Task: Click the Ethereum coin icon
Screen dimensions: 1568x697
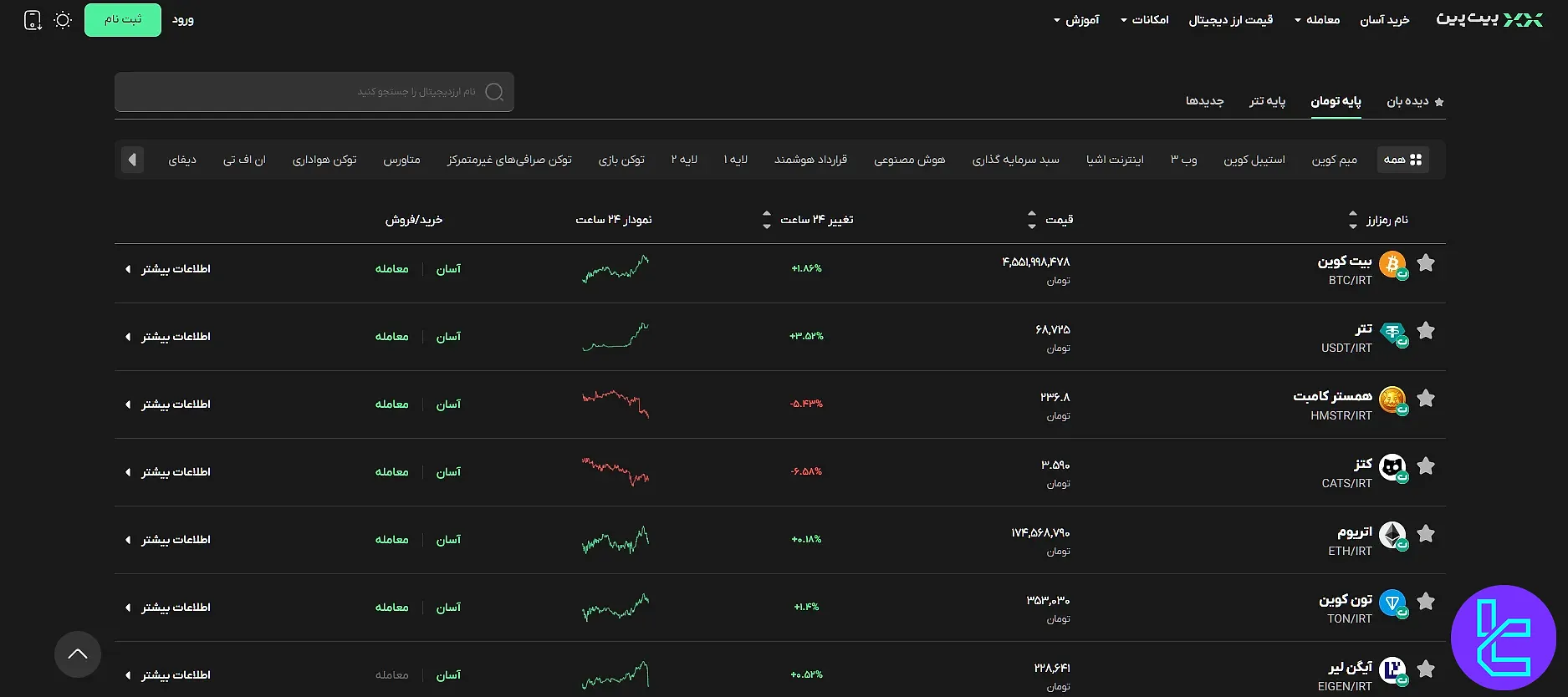Action: (x=1392, y=535)
